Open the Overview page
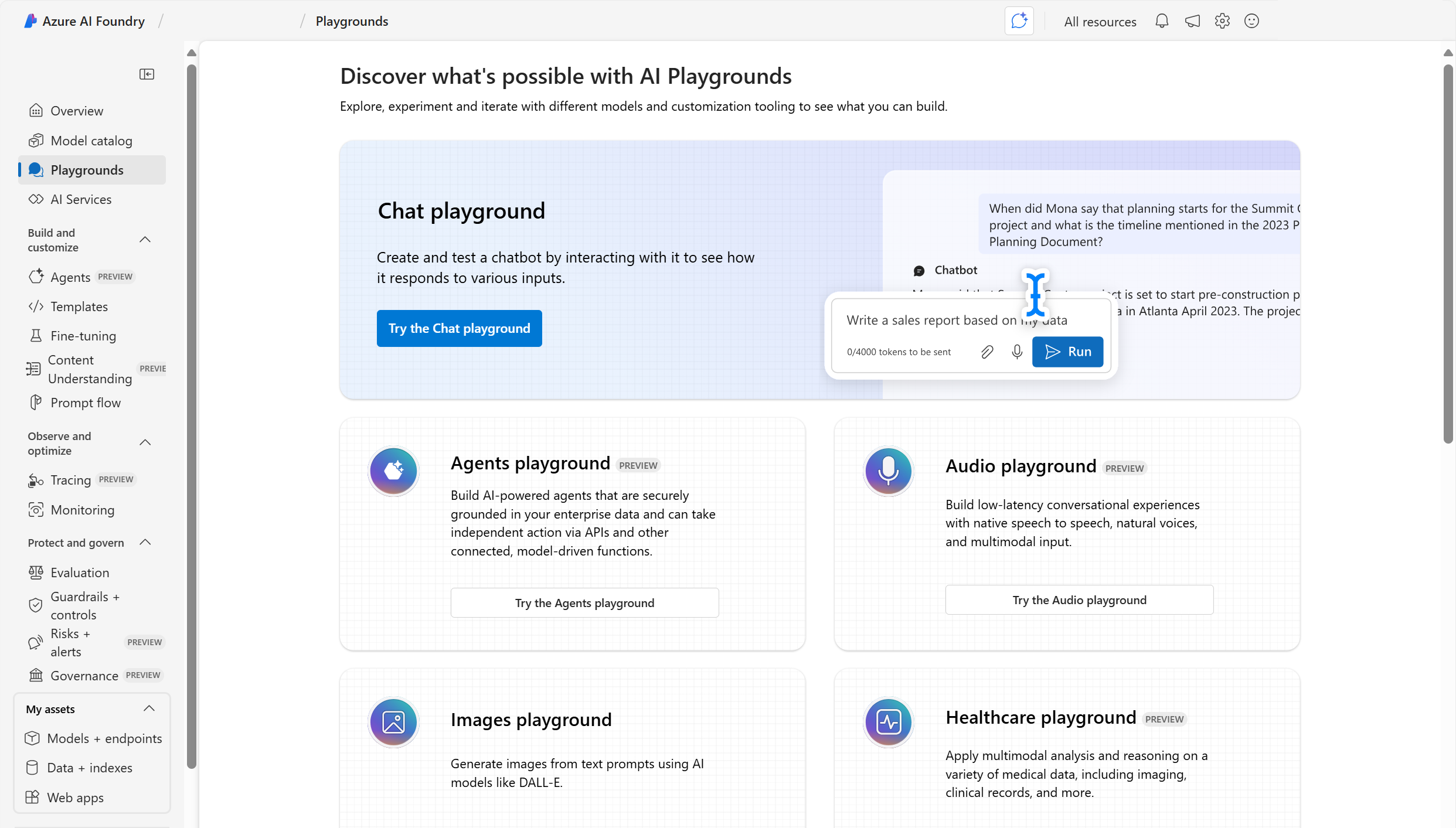 click(92, 111)
